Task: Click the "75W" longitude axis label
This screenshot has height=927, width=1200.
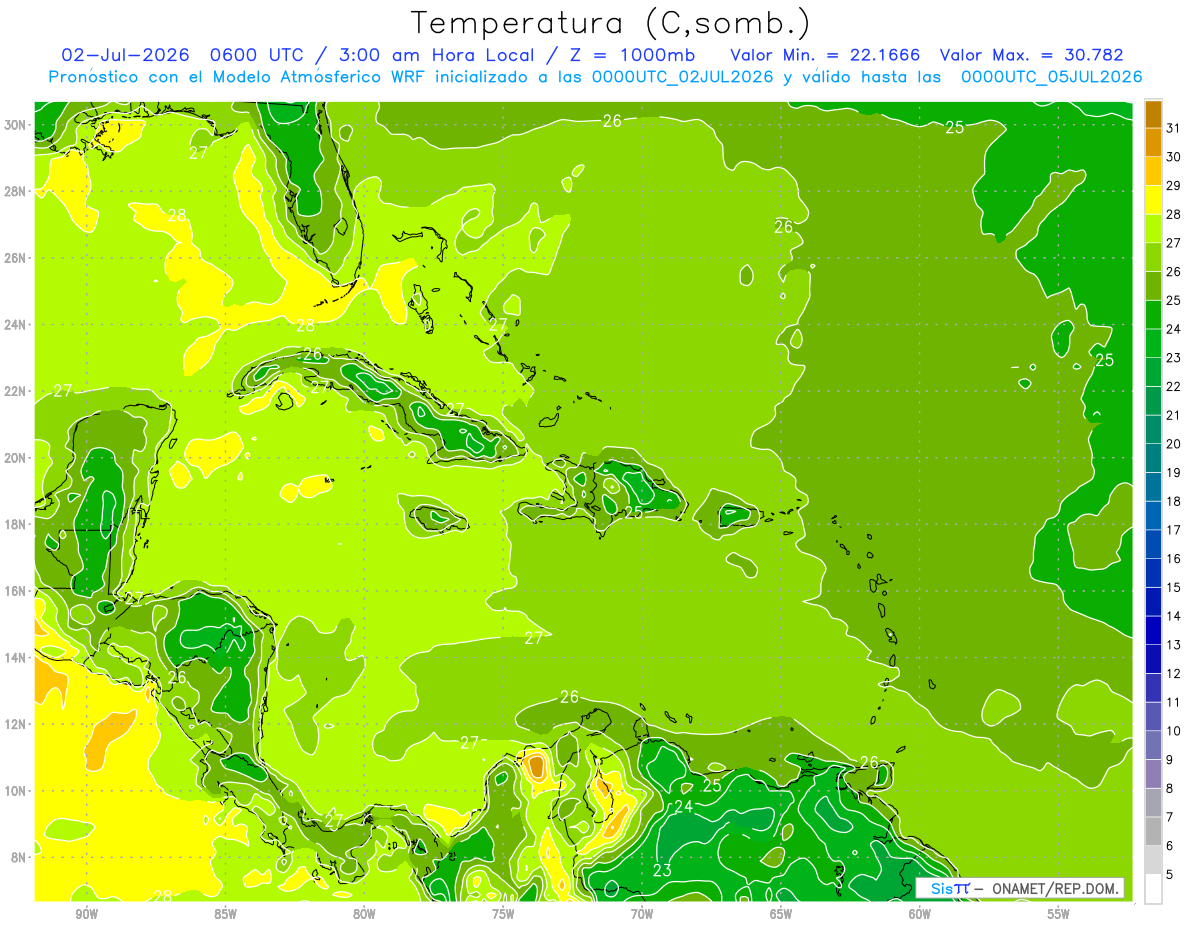Action: tap(503, 914)
